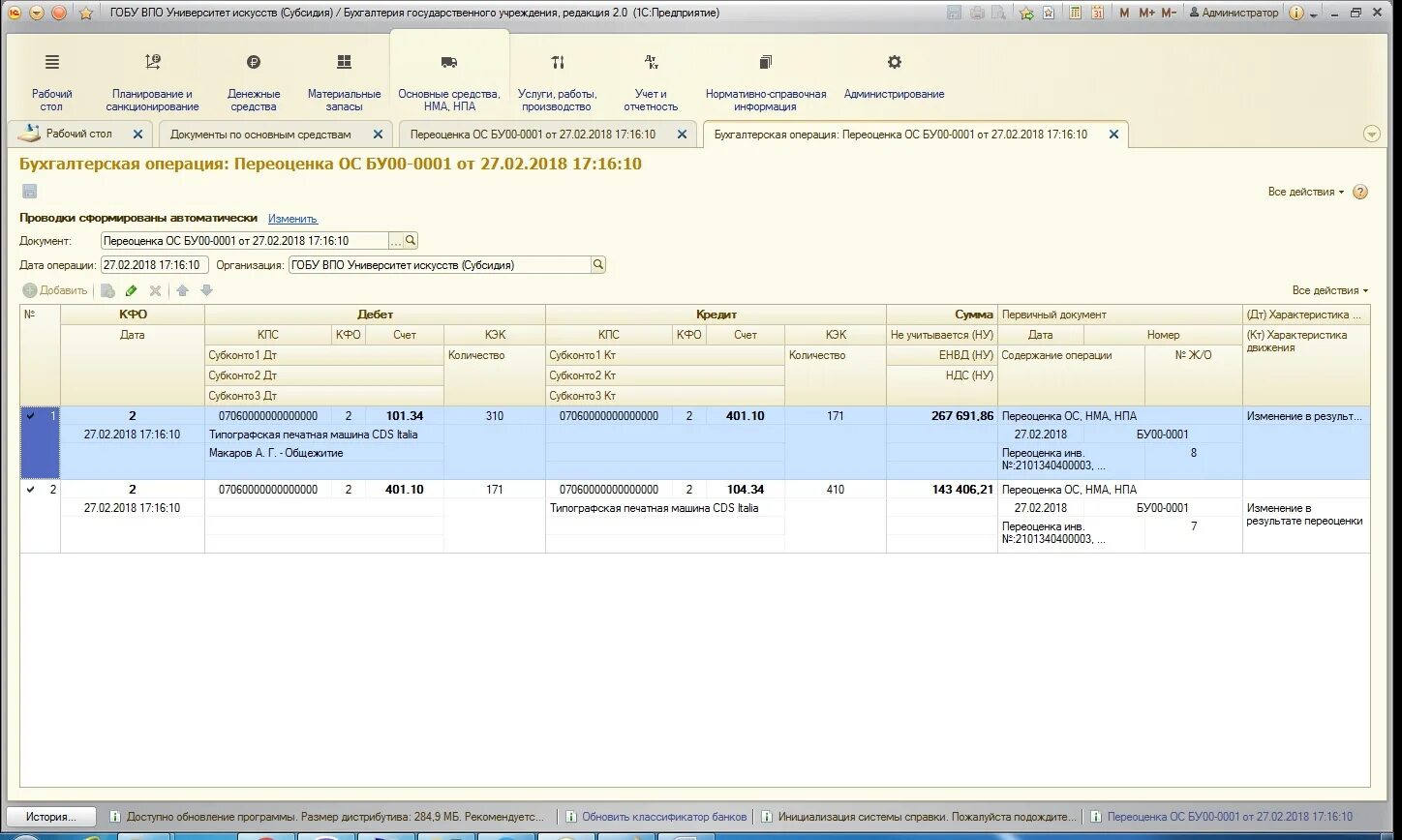Close the Переоценка ОС tab
Image resolution: width=1402 pixels, height=840 pixels.
(x=682, y=135)
